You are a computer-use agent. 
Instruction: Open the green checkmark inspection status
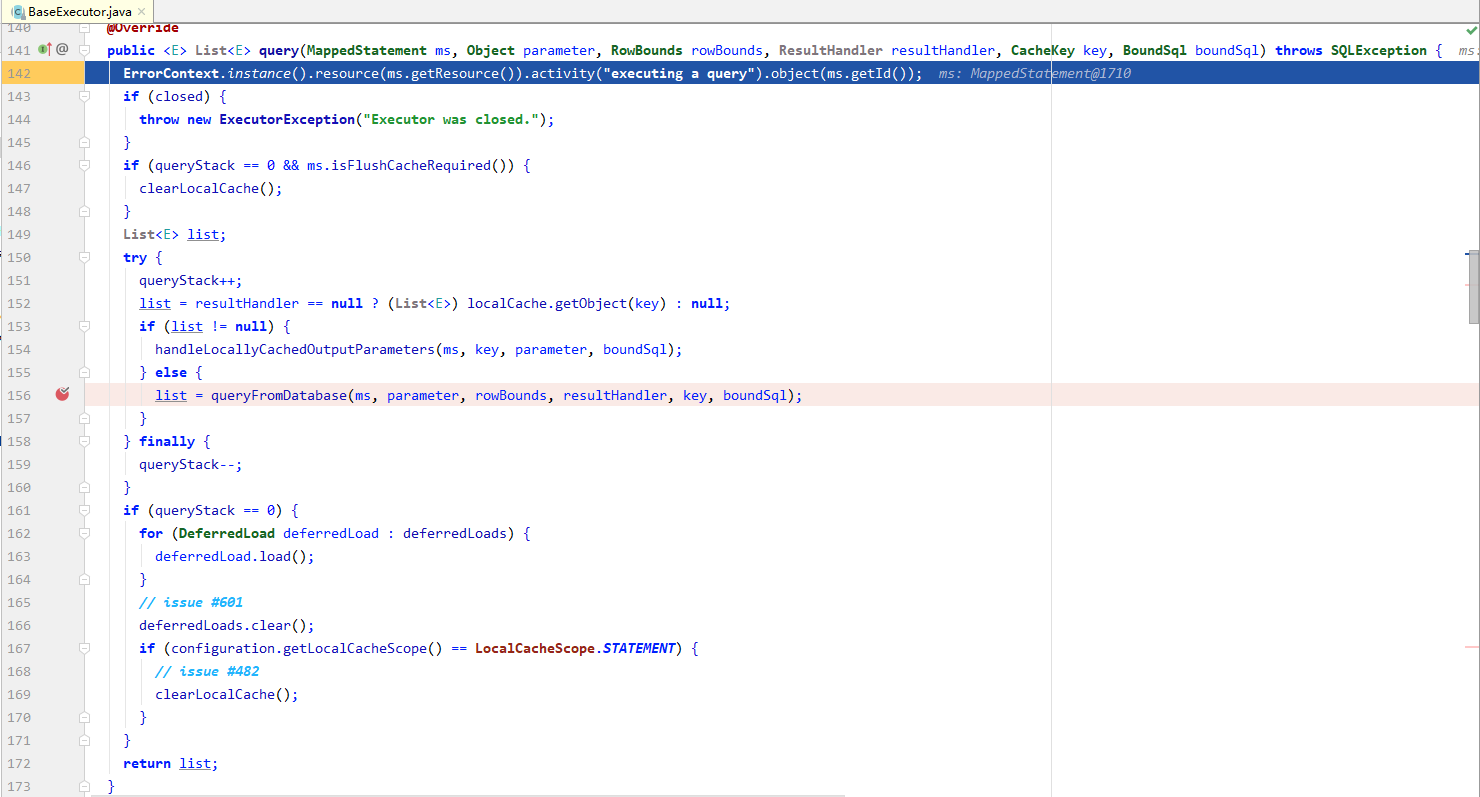tap(1471, 31)
